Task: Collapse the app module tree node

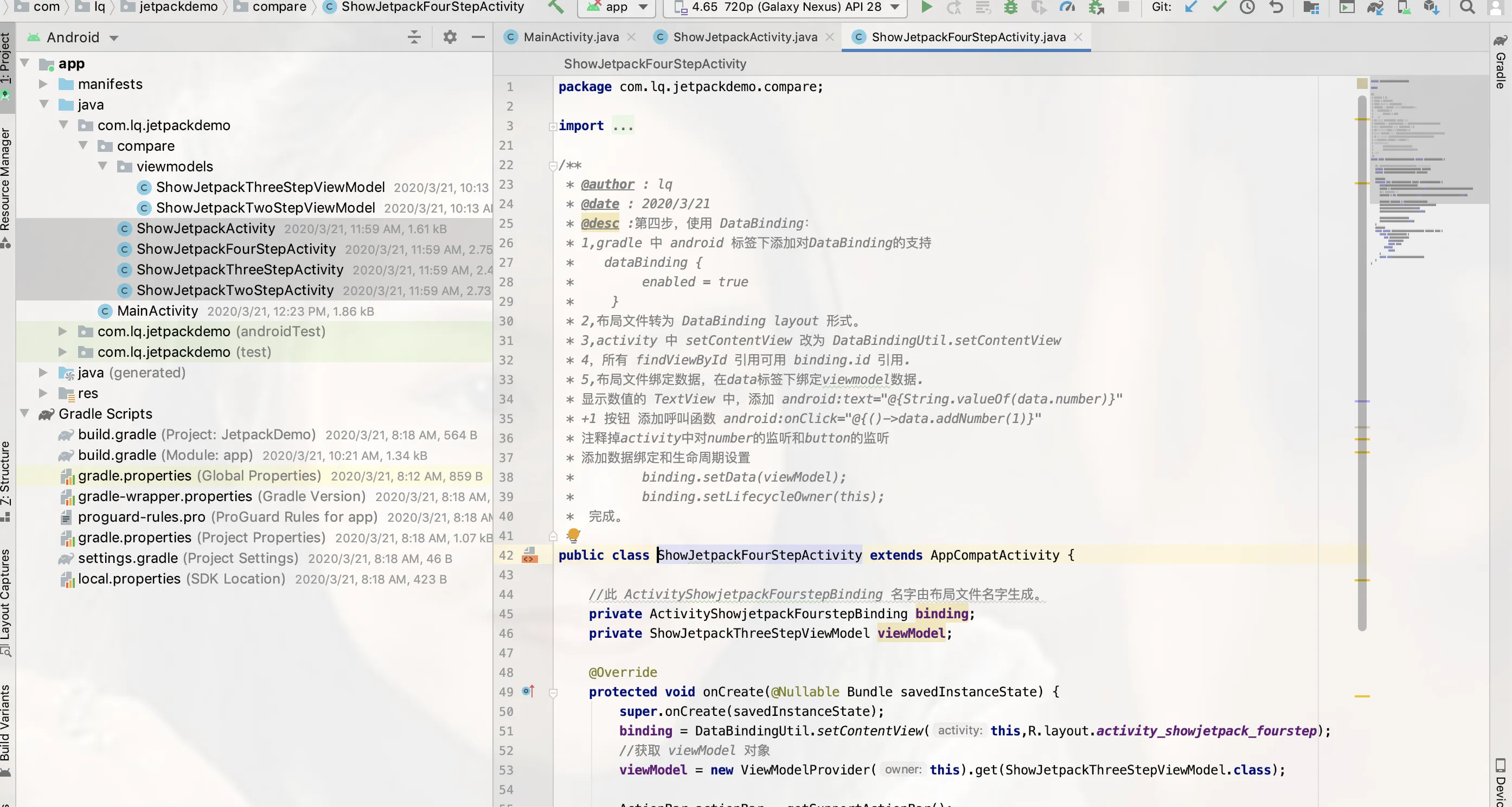Action: pyautogui.click(x=24, y=63)
